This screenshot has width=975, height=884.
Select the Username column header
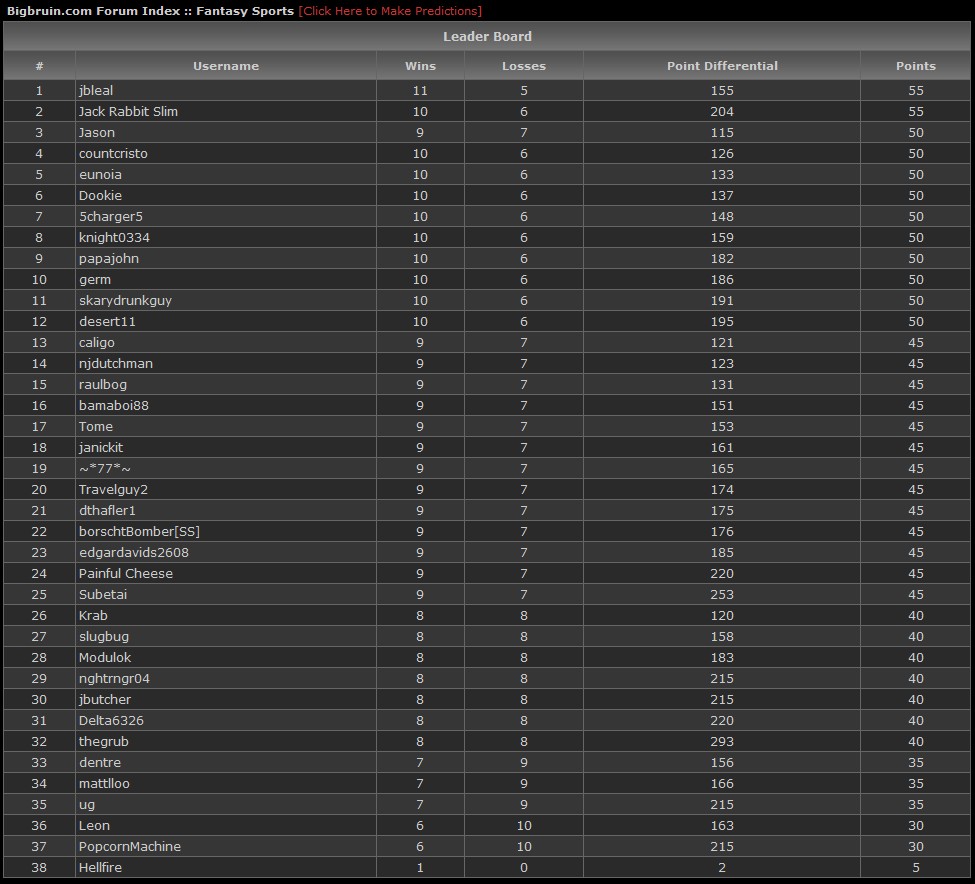(x=226, y=66)
